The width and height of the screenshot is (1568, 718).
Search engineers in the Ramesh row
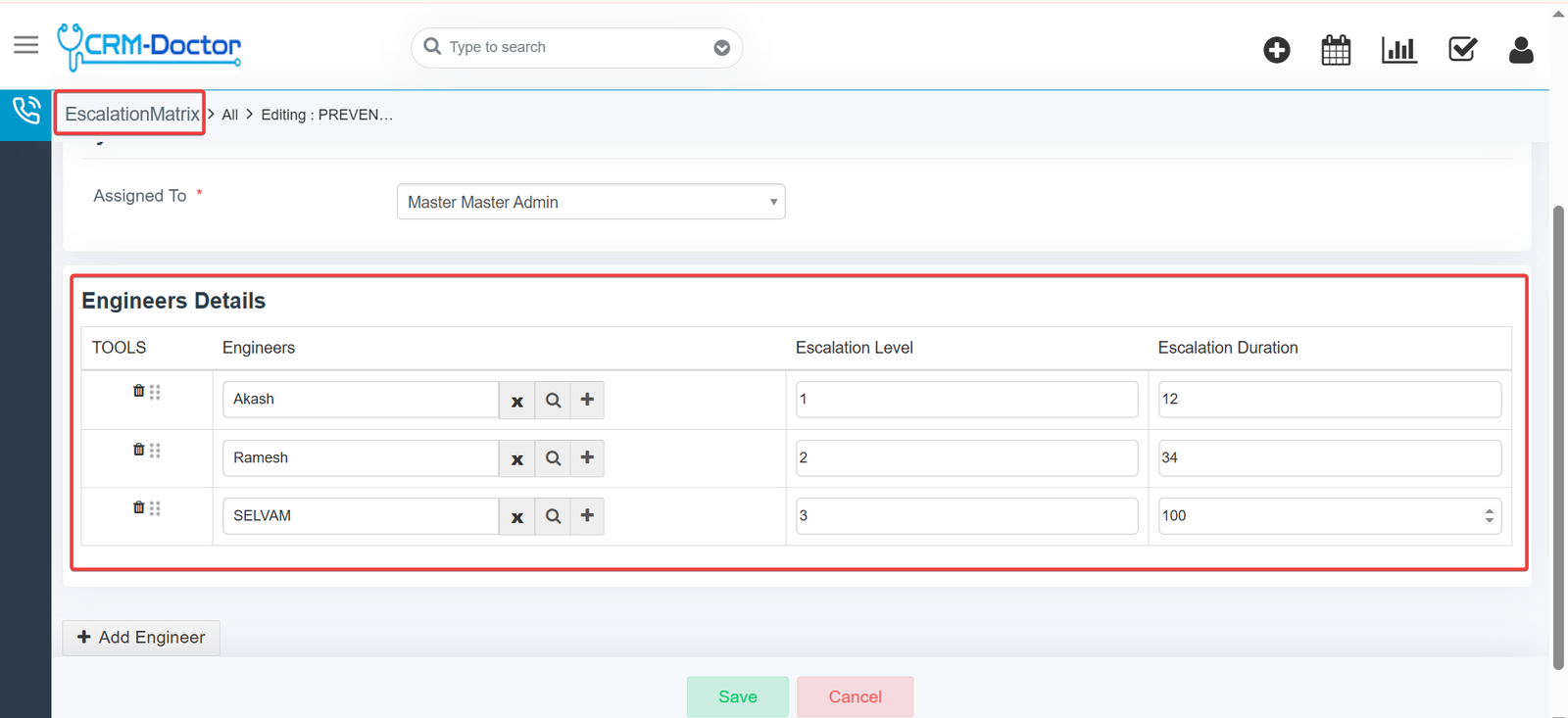click(x=553, y=458)
